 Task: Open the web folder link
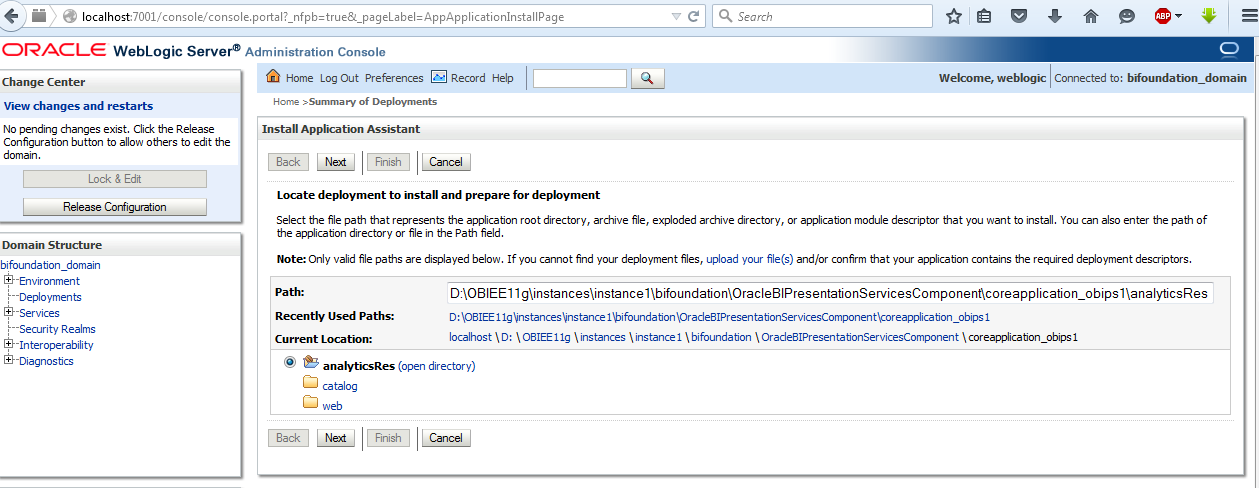pos(332,406)
